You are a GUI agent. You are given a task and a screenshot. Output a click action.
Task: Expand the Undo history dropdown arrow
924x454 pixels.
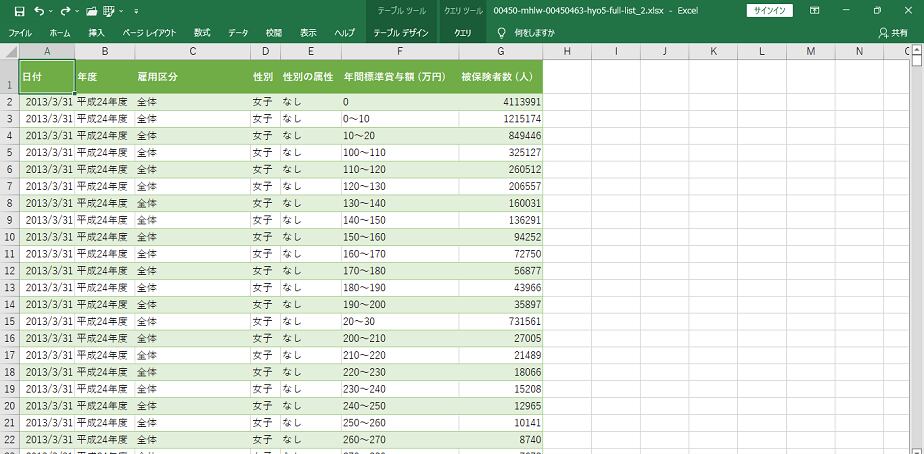pyautogui.click(x=52, y=11)
